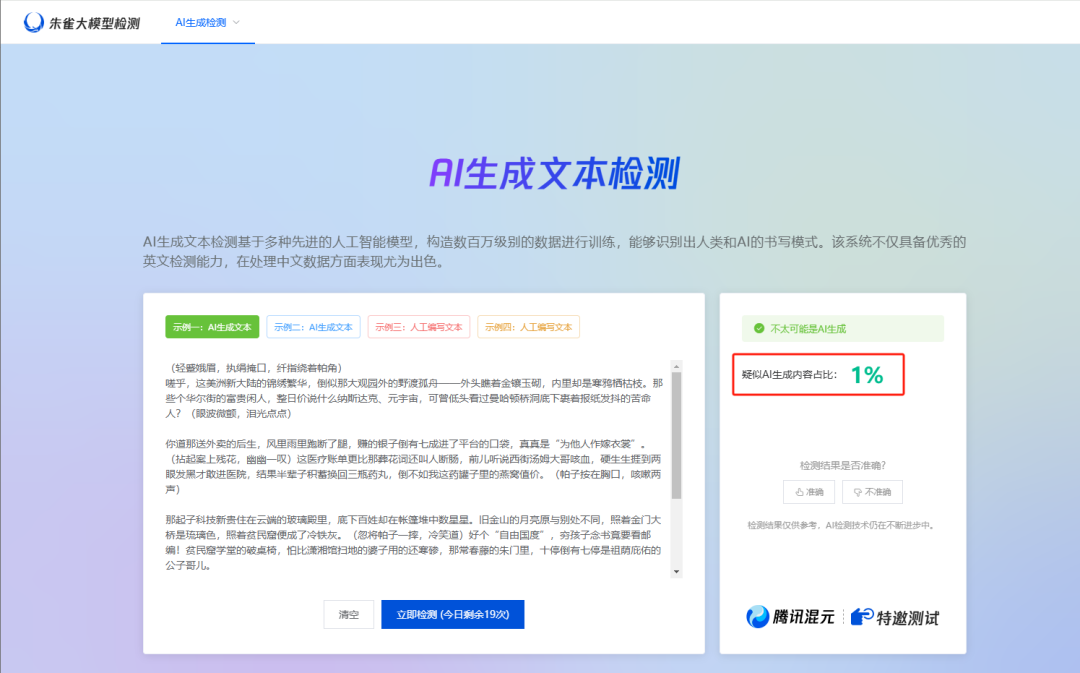The height and width of the screenshot is (673, 1080).
Task: Select 示例一:AI生成文本 sample
Action: [212, 327]
